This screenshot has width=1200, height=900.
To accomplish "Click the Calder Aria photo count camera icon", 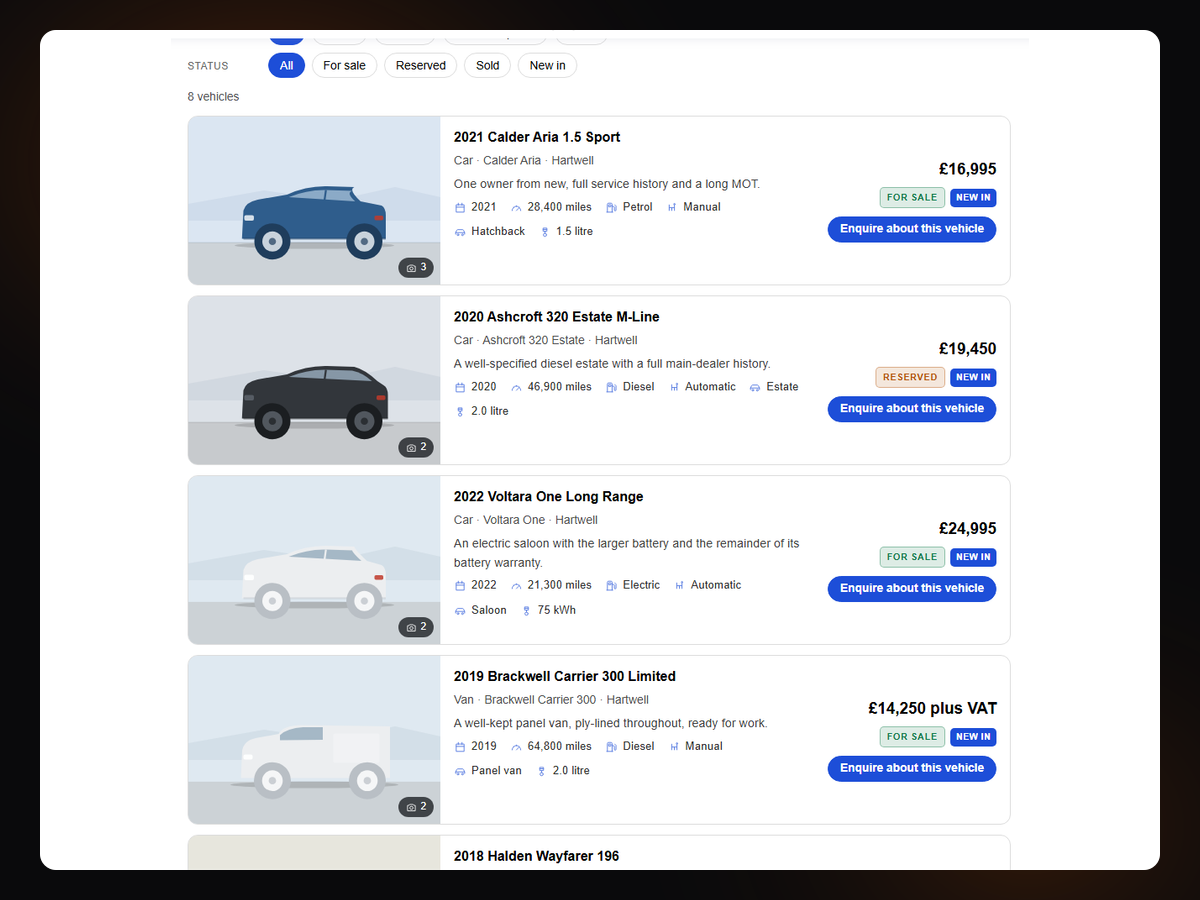I will 411,268.
